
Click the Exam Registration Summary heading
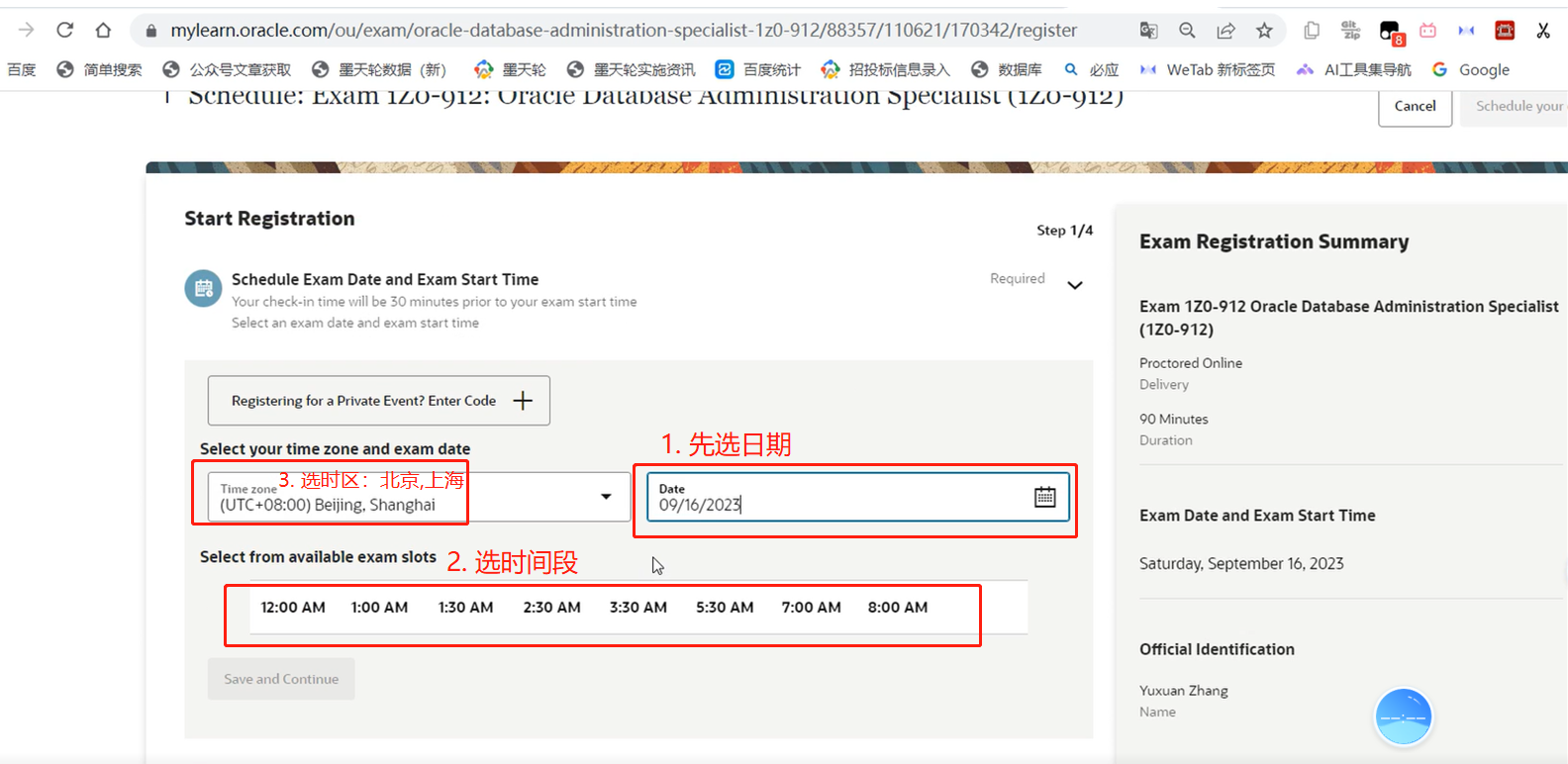(1274, 241)
